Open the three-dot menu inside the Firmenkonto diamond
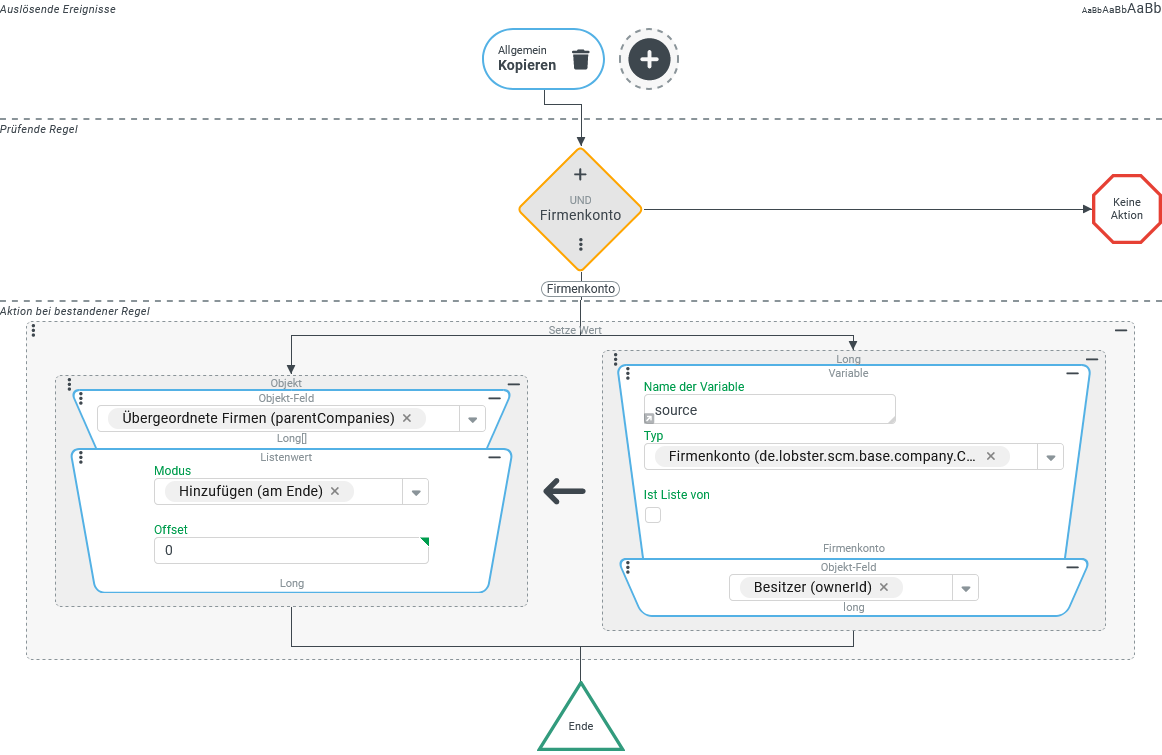 580,245
